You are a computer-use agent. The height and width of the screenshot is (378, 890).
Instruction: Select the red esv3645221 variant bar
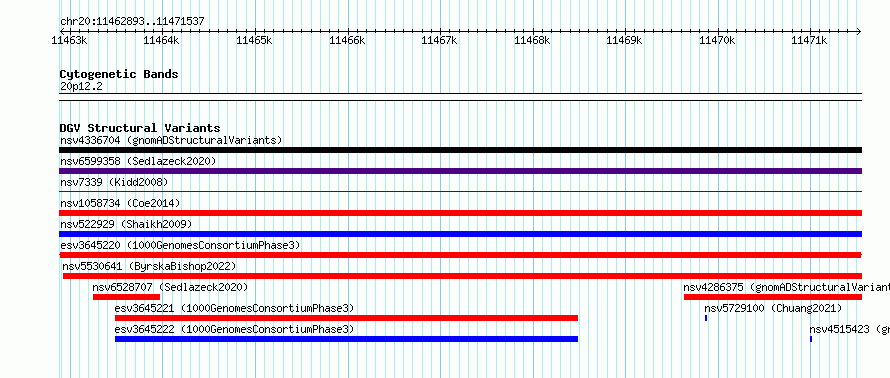[x=346, y=318]
